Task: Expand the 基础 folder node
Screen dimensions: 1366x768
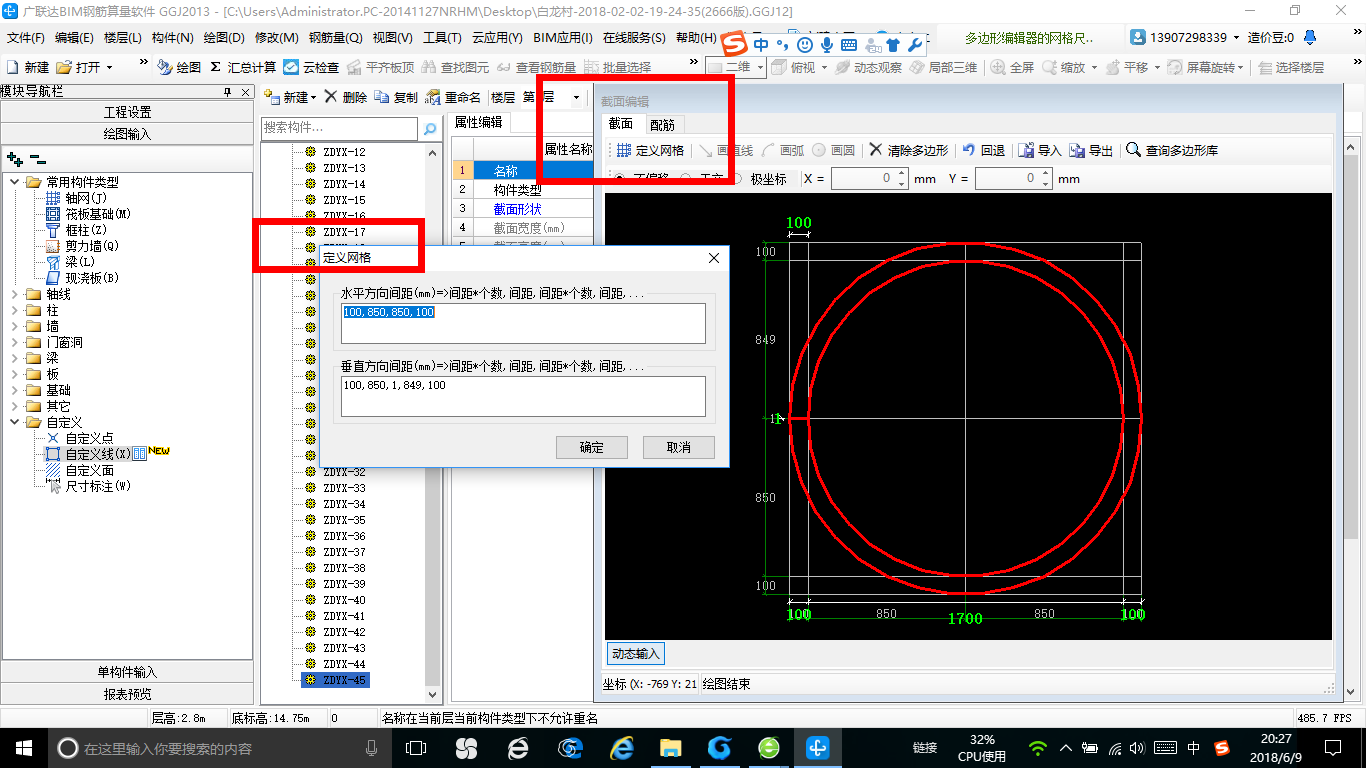Action: 15,390
